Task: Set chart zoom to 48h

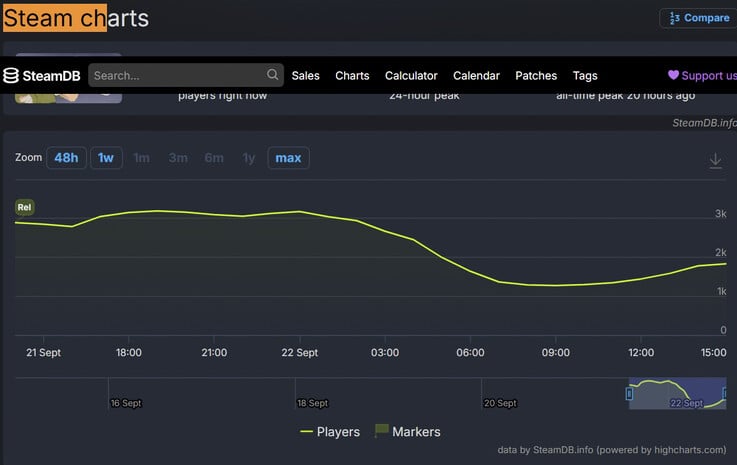Action: [66, 158]
